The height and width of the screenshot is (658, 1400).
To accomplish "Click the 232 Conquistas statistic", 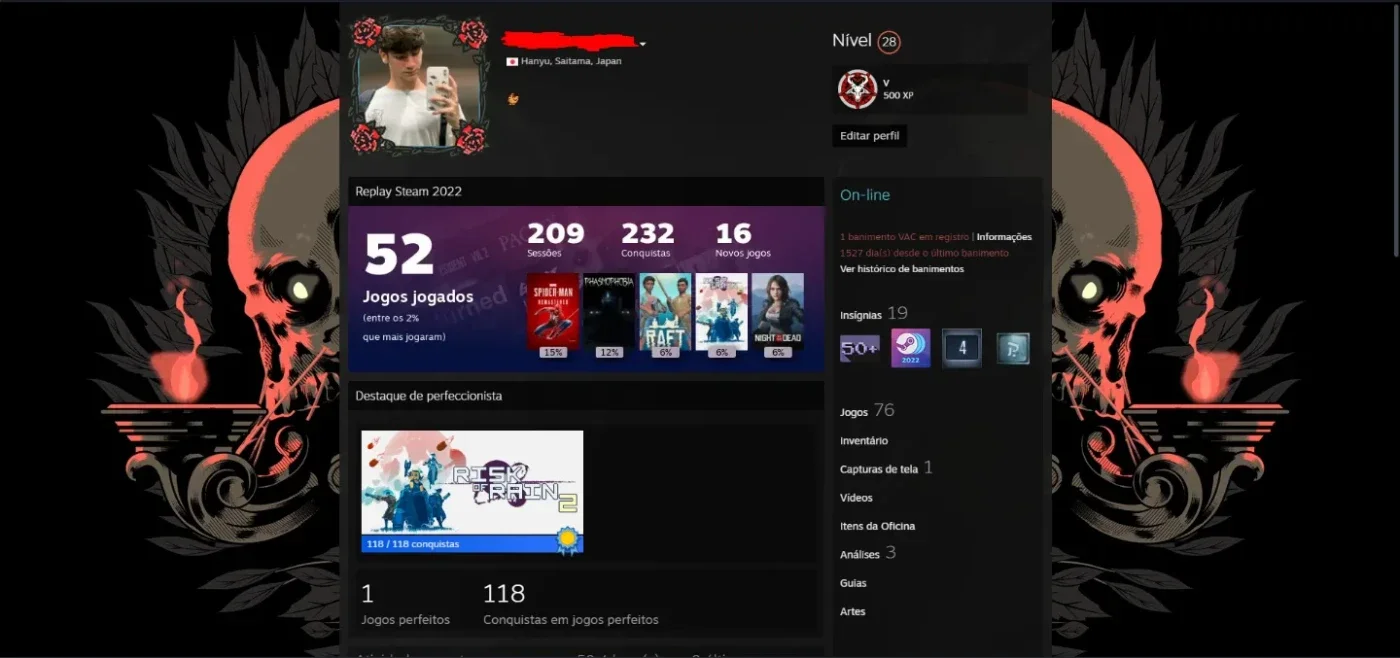I will [647, 241].
